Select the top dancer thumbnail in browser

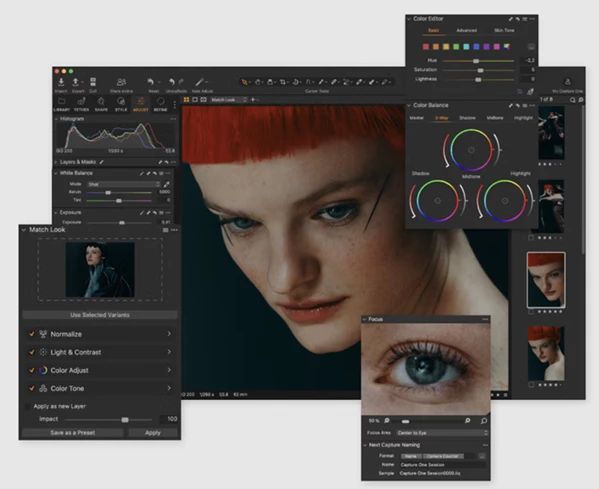(551, 133)
